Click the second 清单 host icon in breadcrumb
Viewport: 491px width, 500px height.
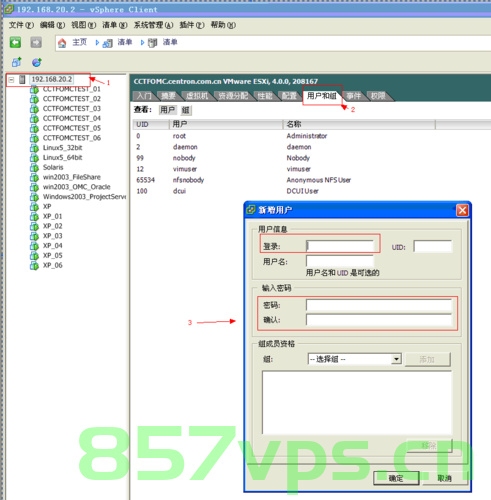pos(153,43)
